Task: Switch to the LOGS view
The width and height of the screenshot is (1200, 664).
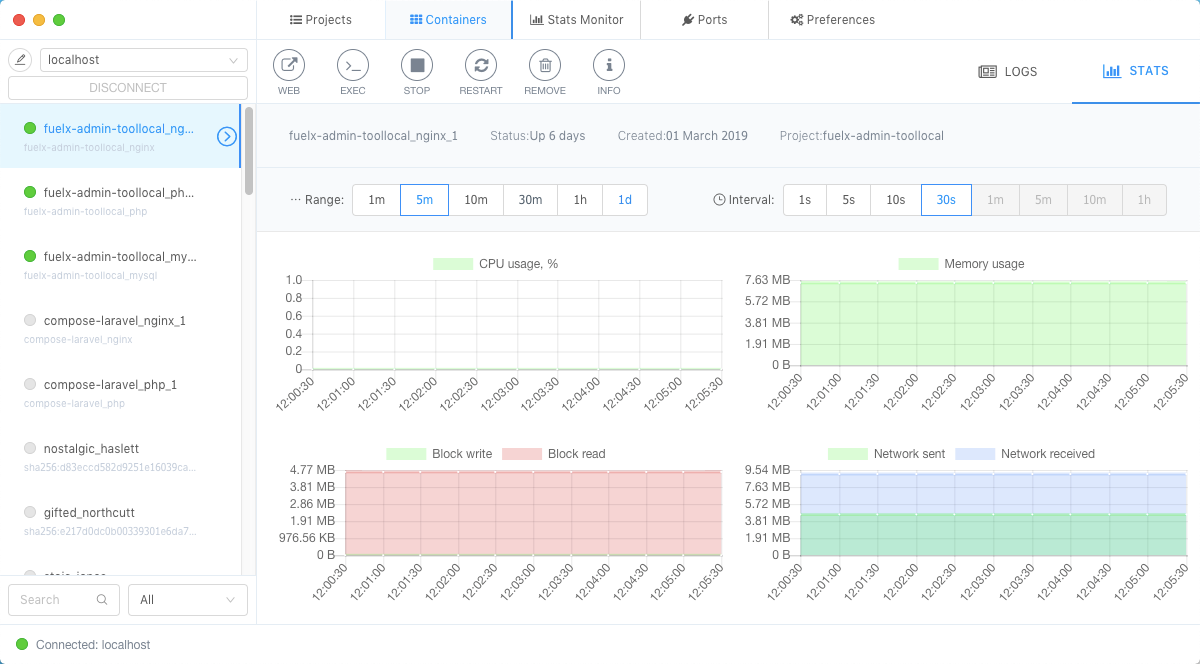Action: pyautogui.click(x=1007, y=72)
